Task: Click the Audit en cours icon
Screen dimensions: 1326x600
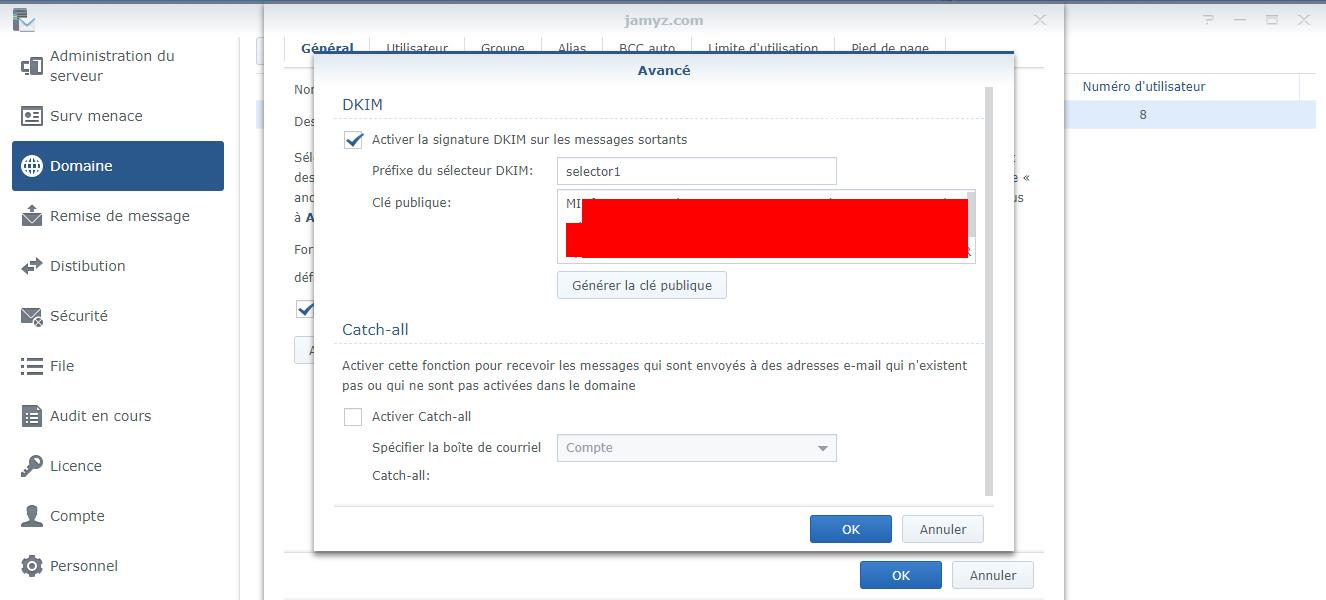Action: point(31,416)
